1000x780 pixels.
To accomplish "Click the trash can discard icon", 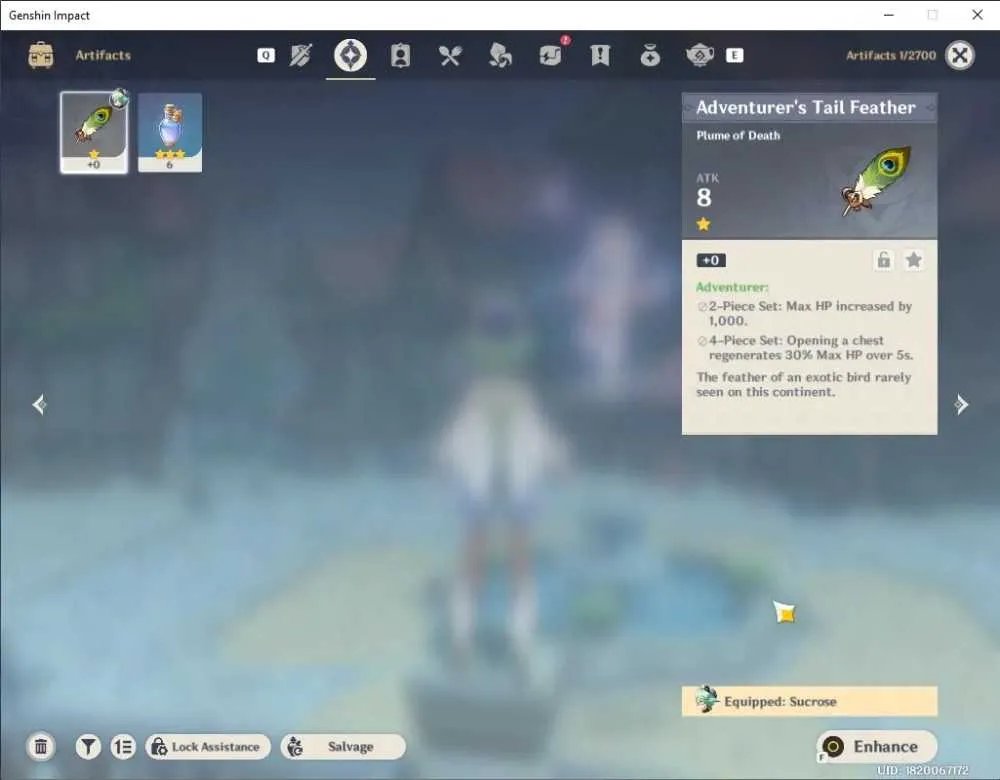I will pos(41,746).
